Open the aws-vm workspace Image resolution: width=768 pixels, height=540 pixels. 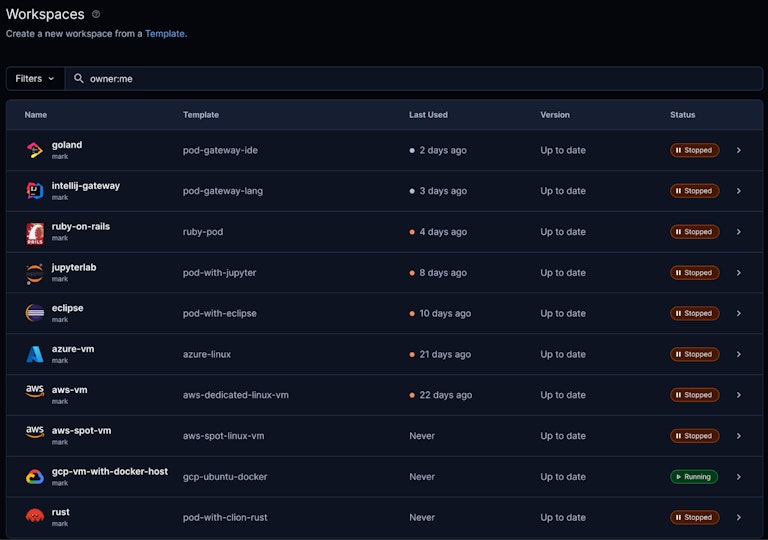[x=70, y=390]
